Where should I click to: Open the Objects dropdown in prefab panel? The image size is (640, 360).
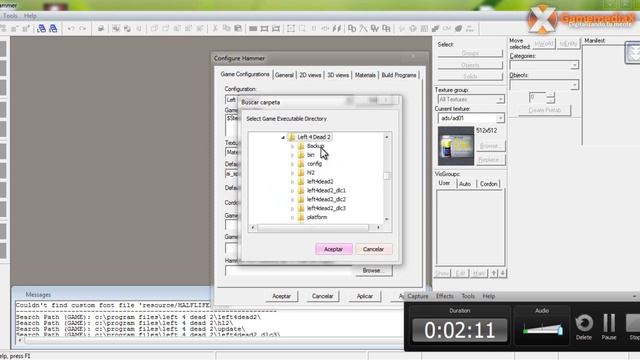pos(574,85)
